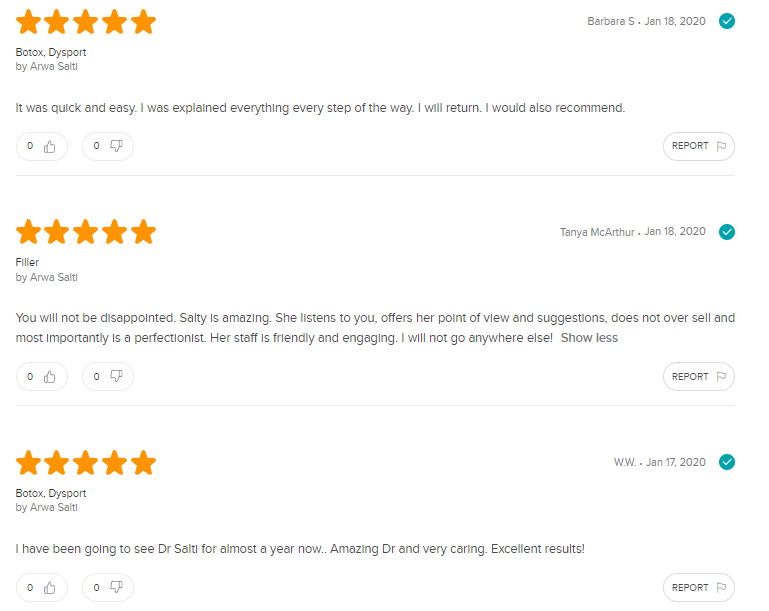769x611 pixels.
Task: Thumbs up W.W.'s review
Action: click(42, 588)
